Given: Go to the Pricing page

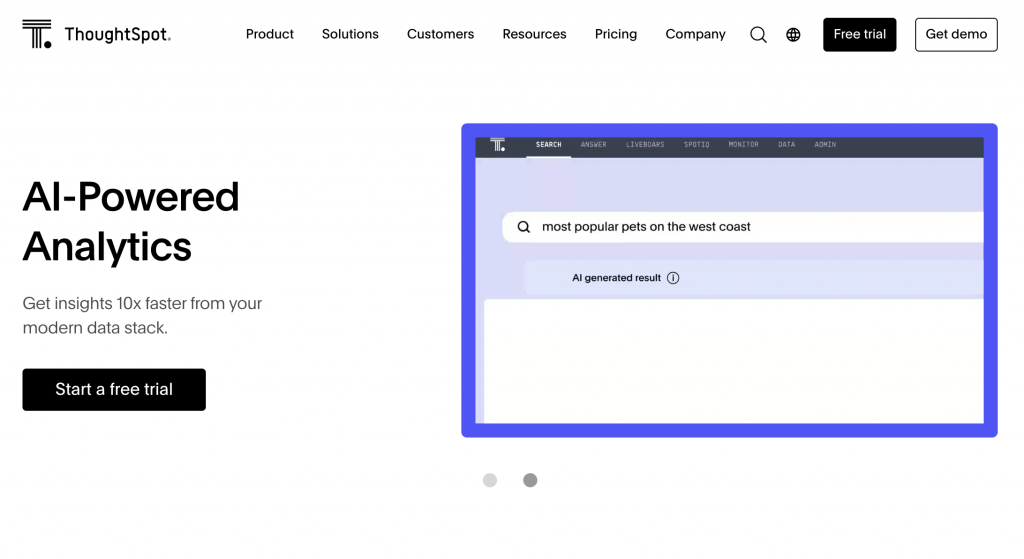Looking at the screenshot, I should (616, 34).
